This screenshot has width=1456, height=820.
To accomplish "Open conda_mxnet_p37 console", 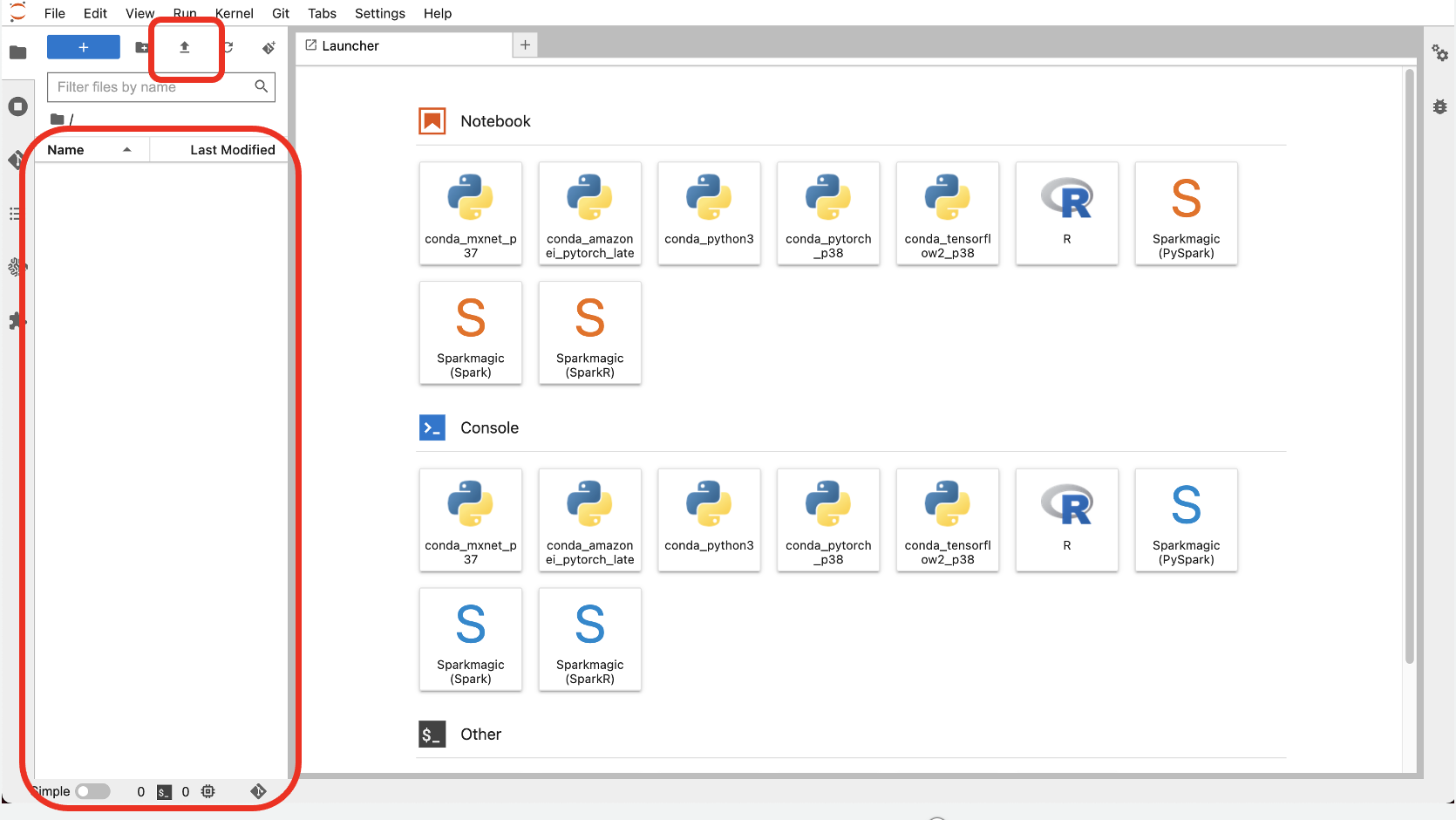I will 471,520.
